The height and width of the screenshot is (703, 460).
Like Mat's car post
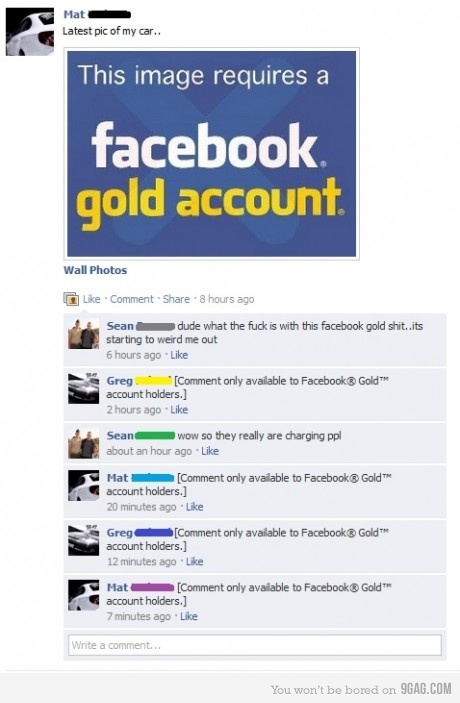(x=91, y=299)
